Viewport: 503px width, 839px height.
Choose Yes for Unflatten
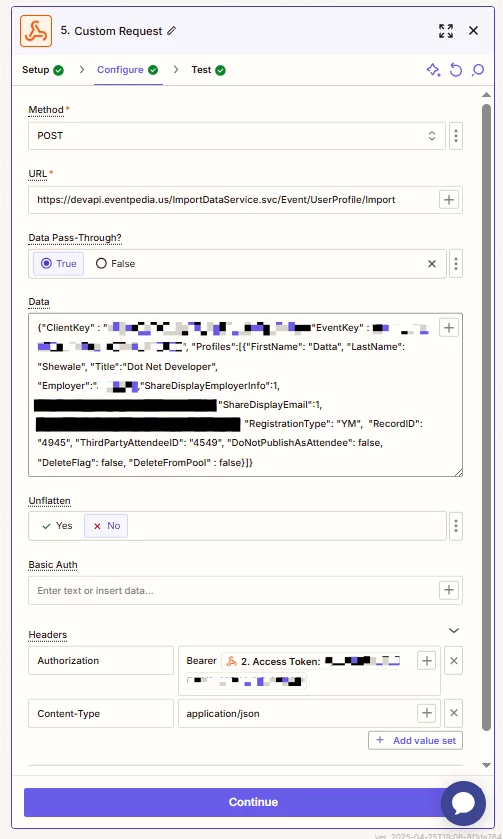point(57,525)
